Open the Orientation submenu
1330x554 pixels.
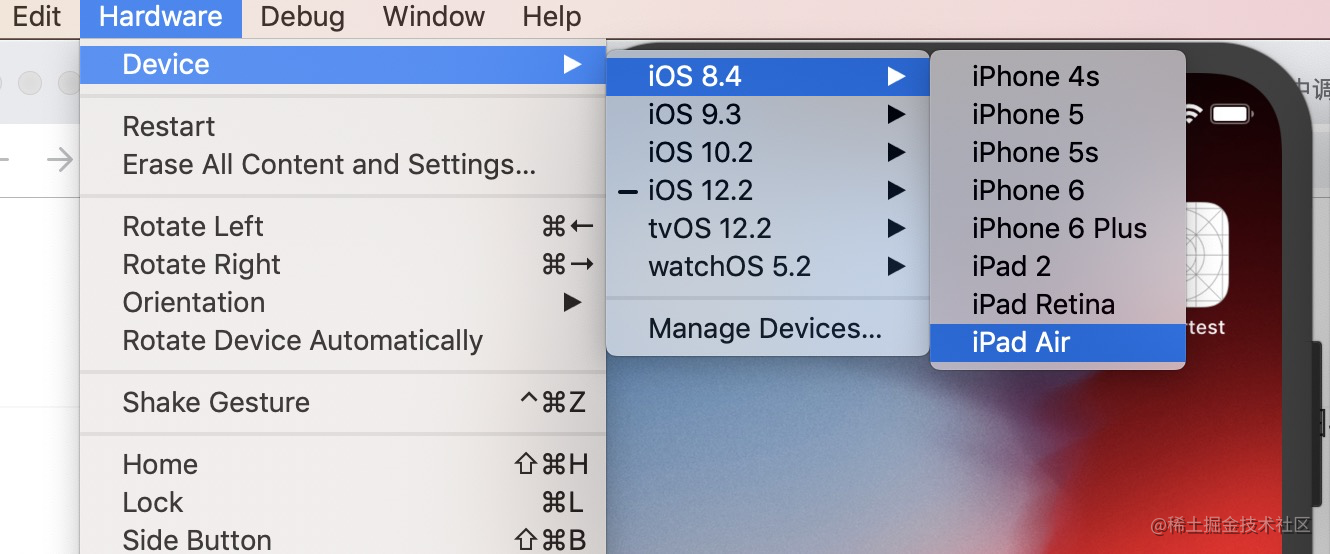pos(343,302)
